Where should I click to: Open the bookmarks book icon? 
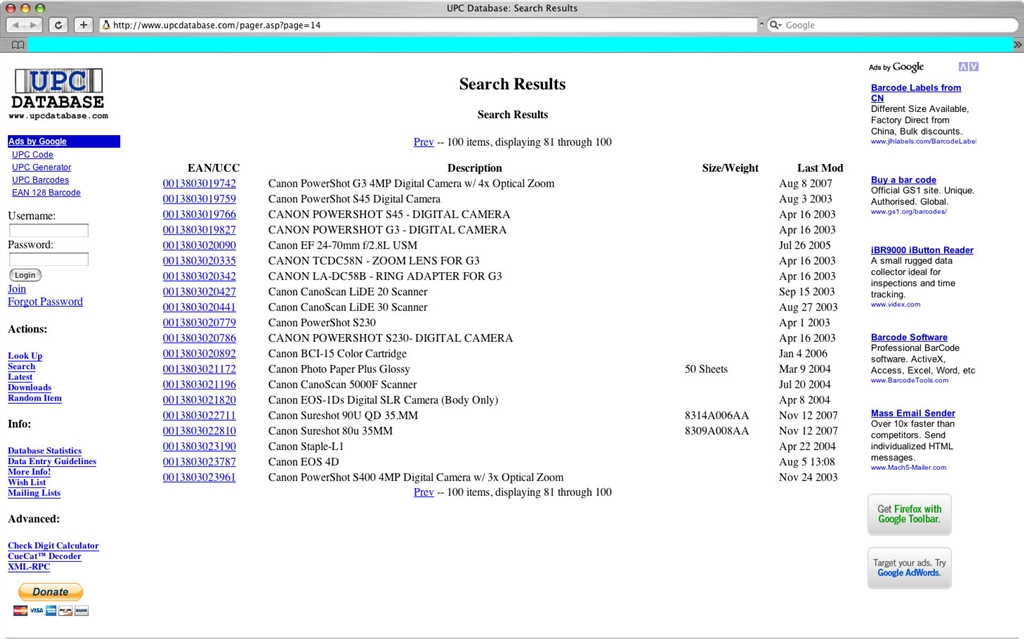(18, 44)
